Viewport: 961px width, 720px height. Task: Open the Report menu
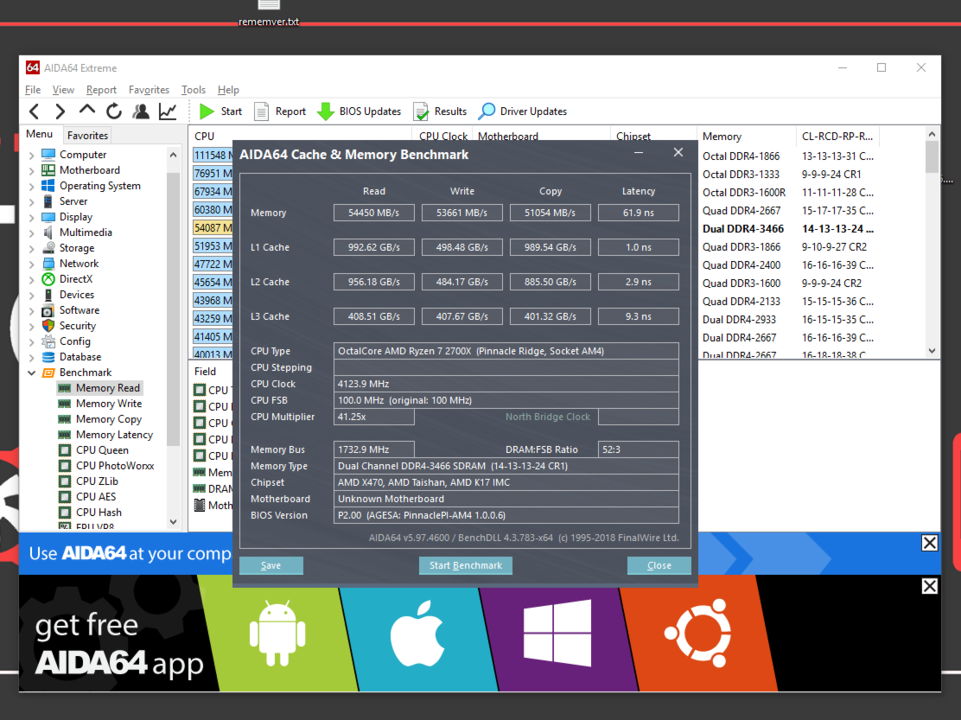coord(101,90)
